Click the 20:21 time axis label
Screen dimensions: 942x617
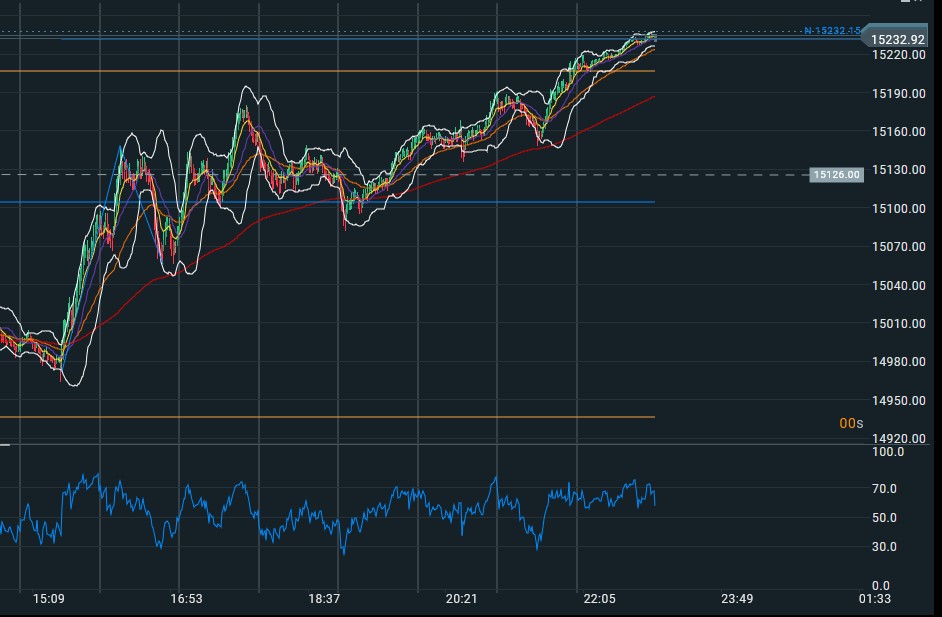pyautogui.click(x=461, y=599)
